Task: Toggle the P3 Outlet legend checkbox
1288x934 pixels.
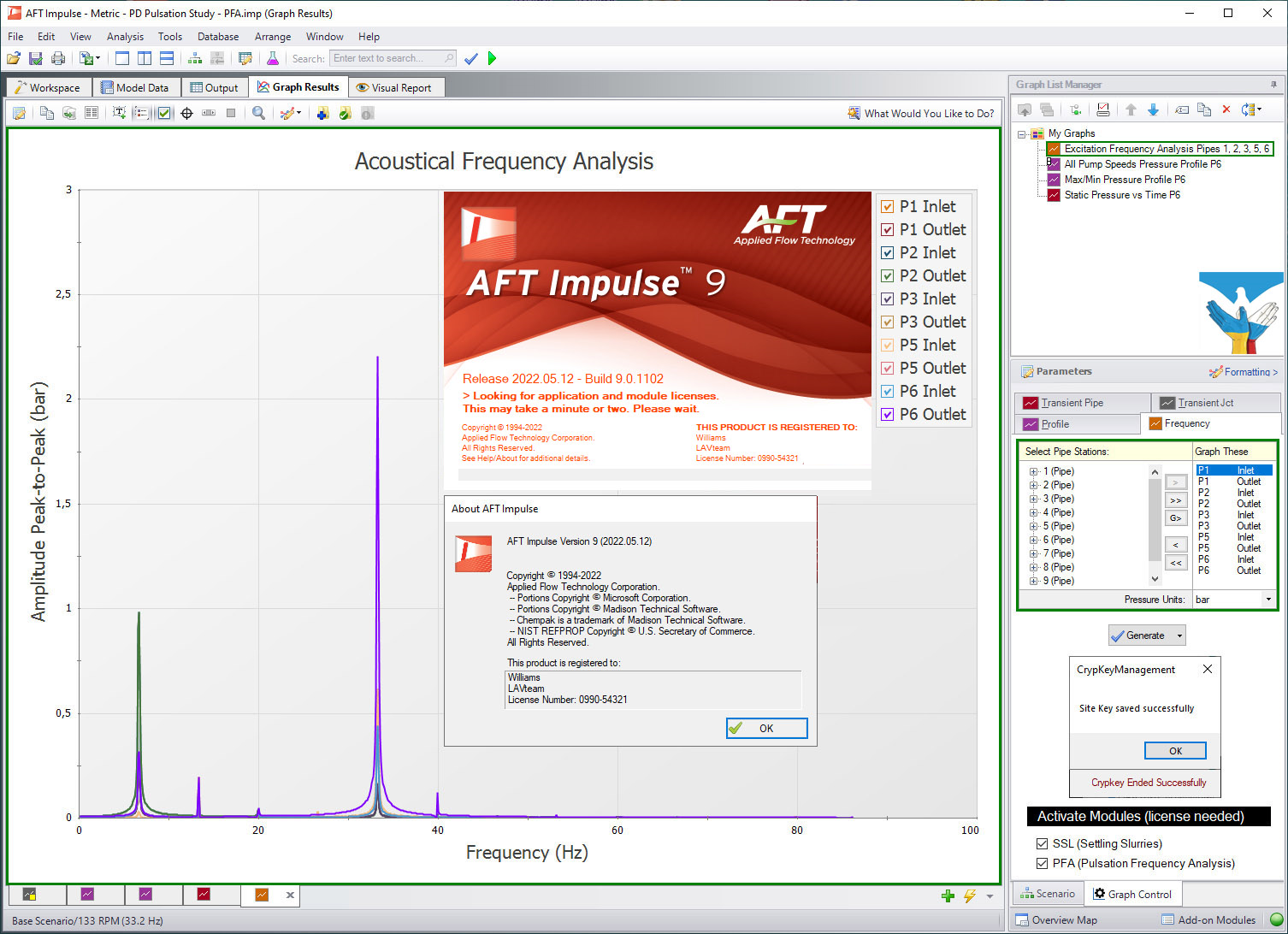Action: (x=888, y=322)
